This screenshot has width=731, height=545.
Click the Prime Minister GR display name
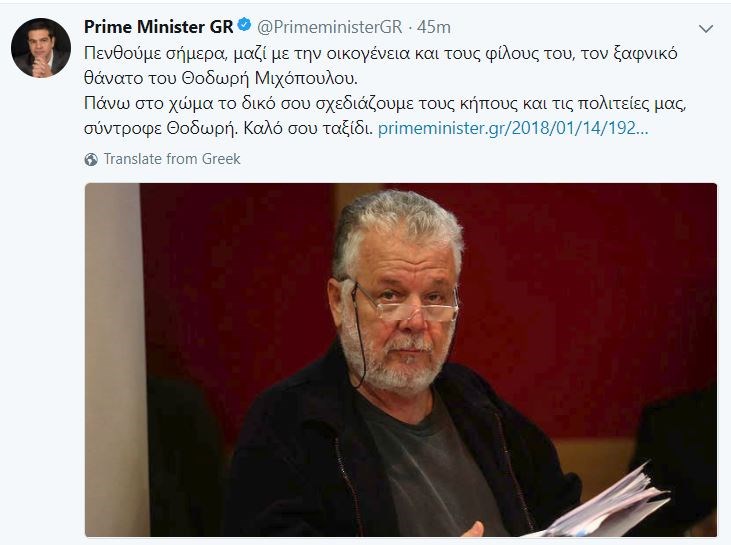pyautogui.click(x=159, y=27)
